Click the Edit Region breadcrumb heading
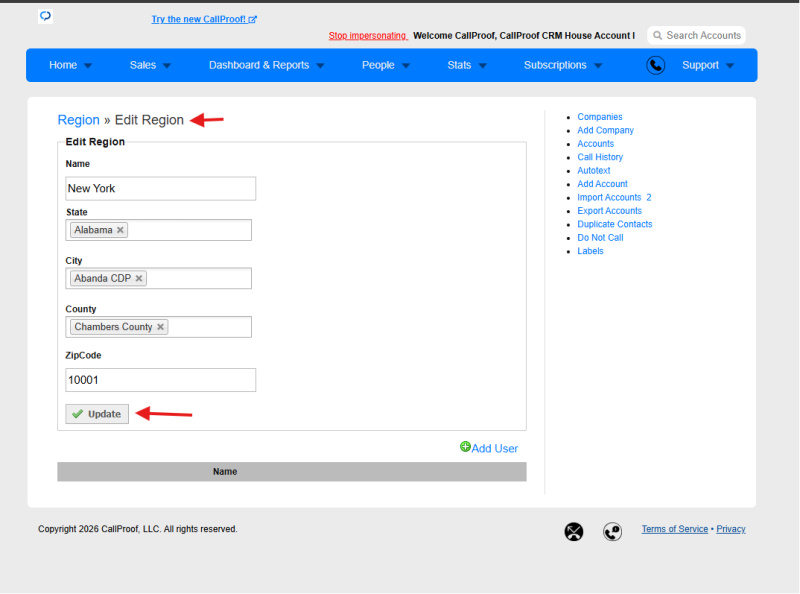Screen dimensions: 800x594 (149, 120)
